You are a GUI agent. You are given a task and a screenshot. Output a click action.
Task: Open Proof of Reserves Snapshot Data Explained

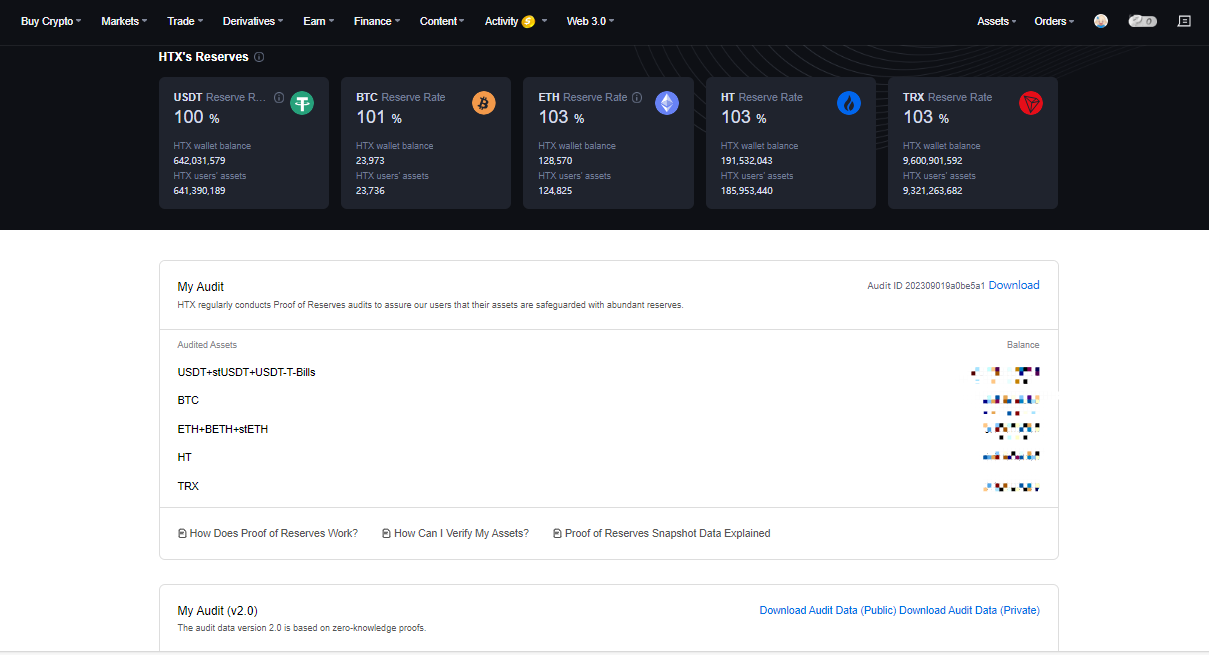pyautogui.click(x=662, y=534)
